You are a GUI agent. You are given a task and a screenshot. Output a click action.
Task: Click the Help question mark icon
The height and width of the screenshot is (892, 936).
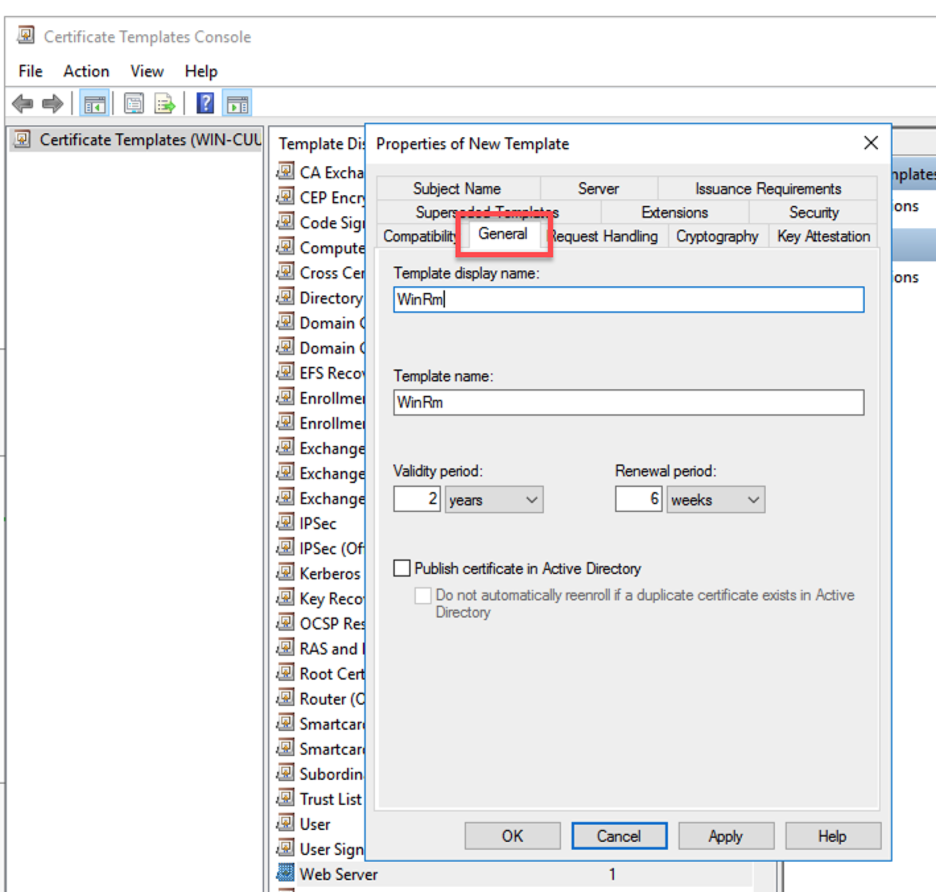click(205, 103)
